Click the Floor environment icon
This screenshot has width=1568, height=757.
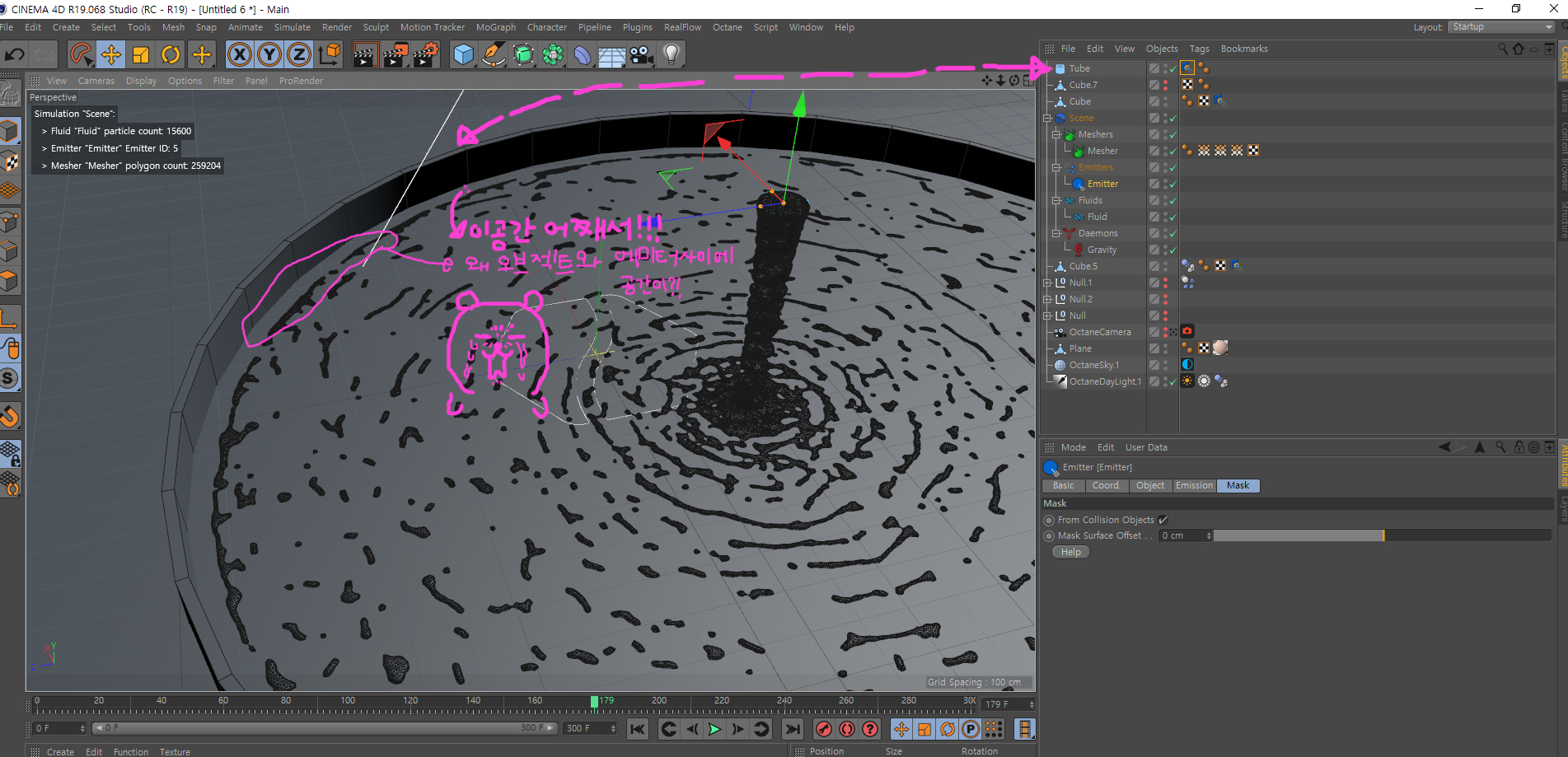coord(612,55)
